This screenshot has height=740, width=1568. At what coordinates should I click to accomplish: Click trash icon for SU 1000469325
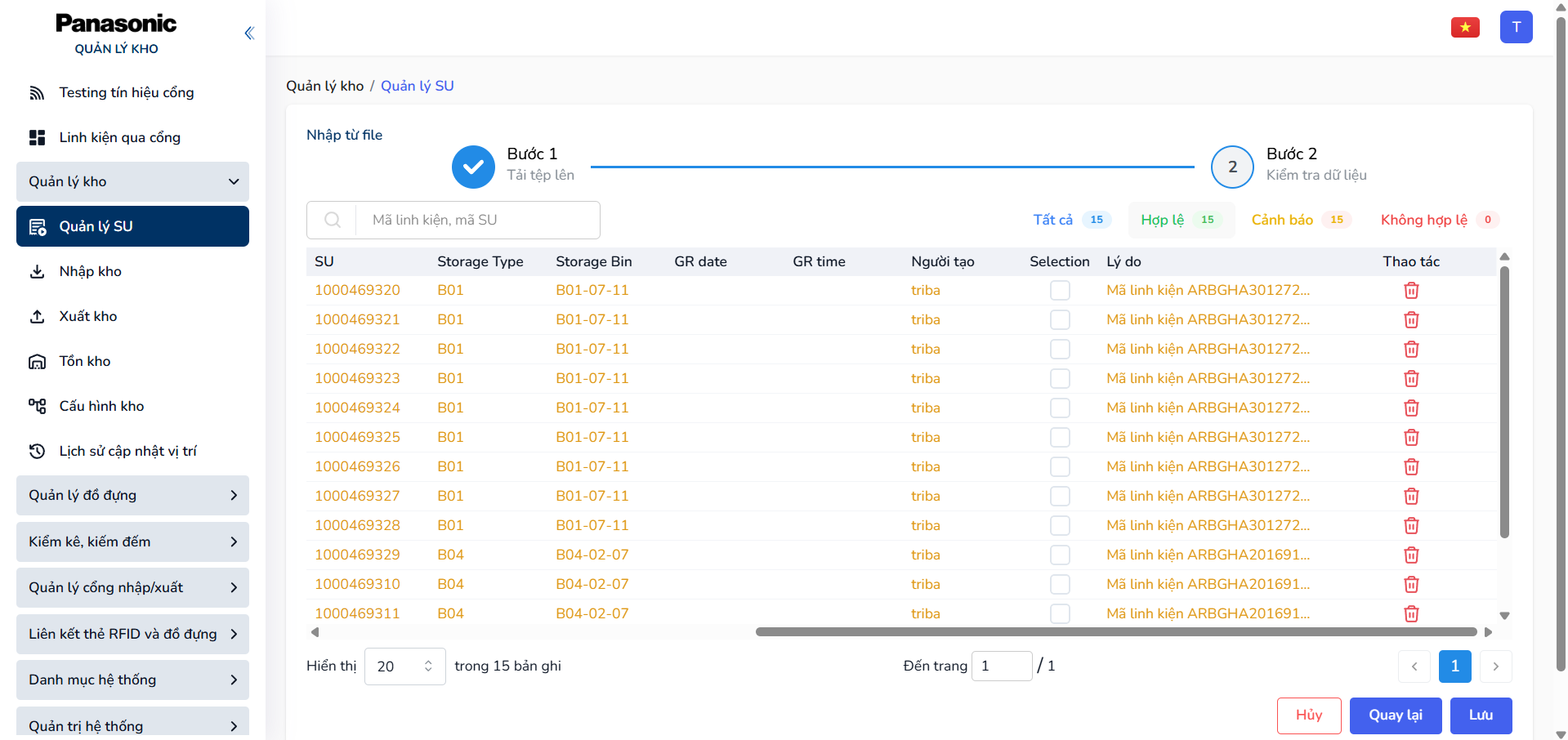[1411, 438]
